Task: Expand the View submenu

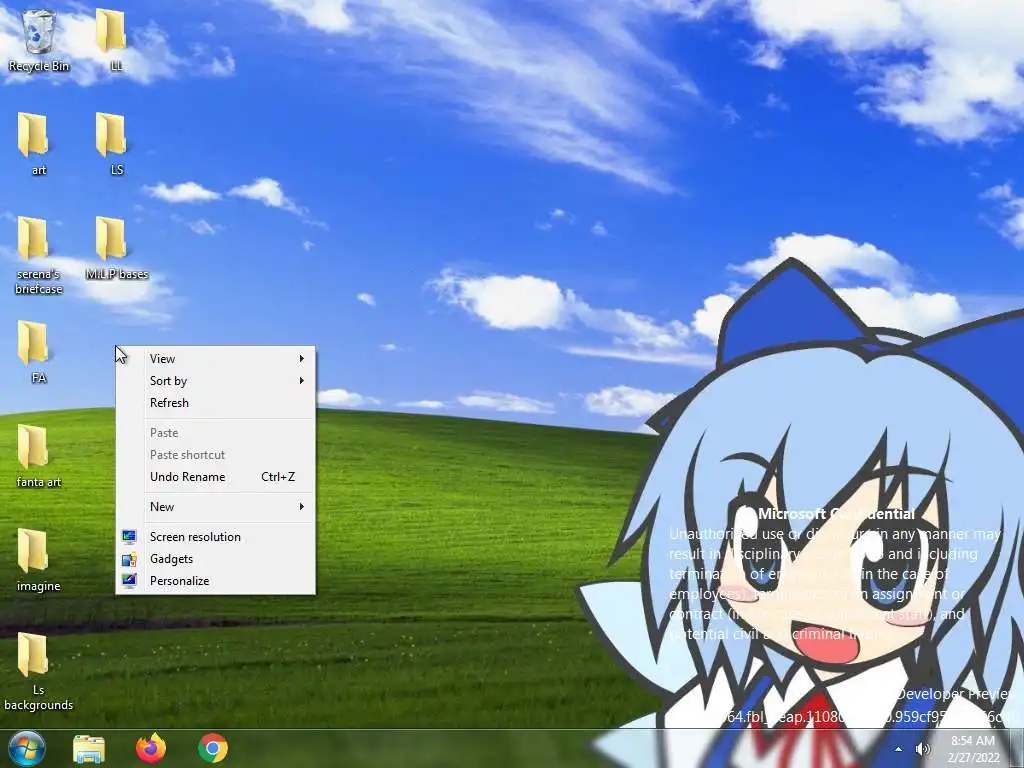Action: [216, 359]
